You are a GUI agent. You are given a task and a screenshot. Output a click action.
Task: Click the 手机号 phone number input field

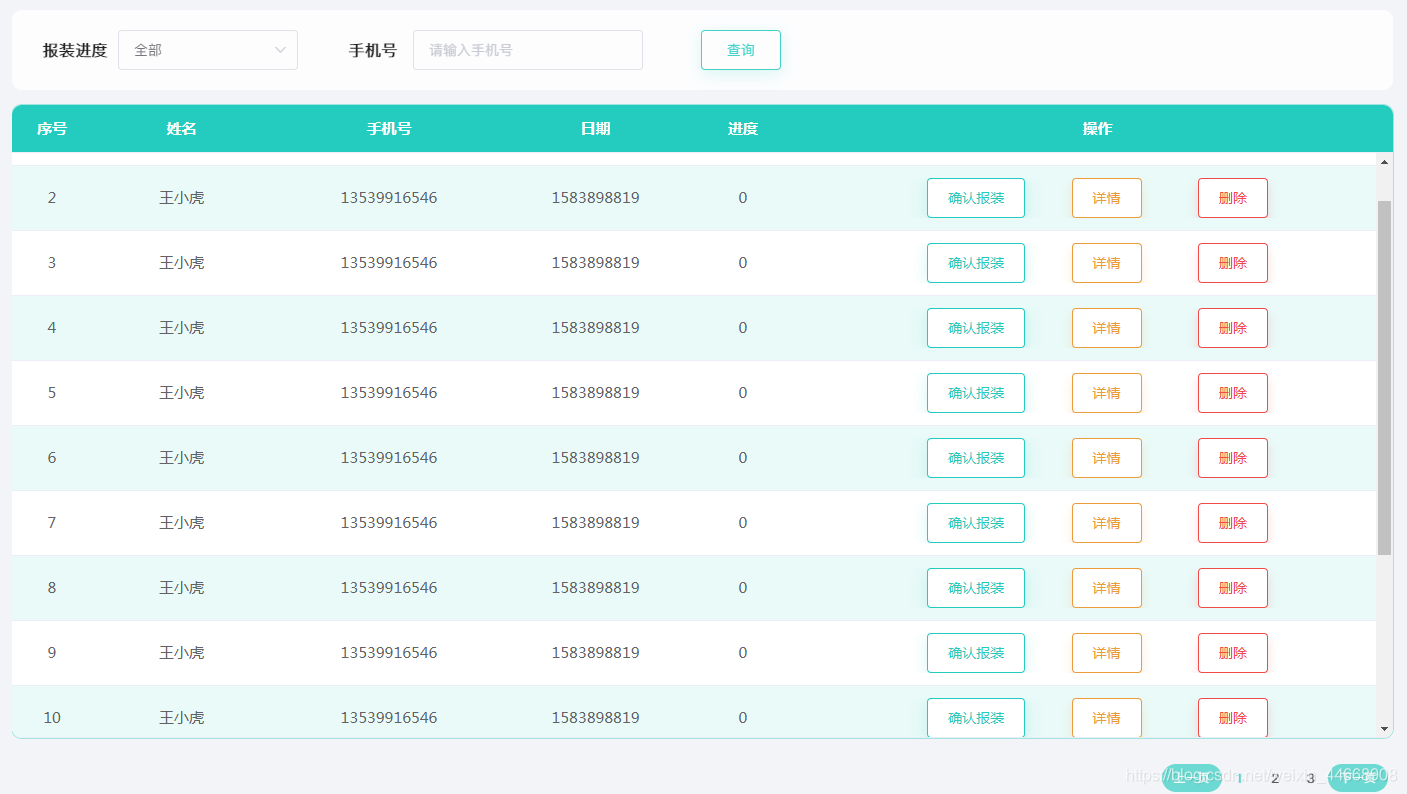pos(527,50)
